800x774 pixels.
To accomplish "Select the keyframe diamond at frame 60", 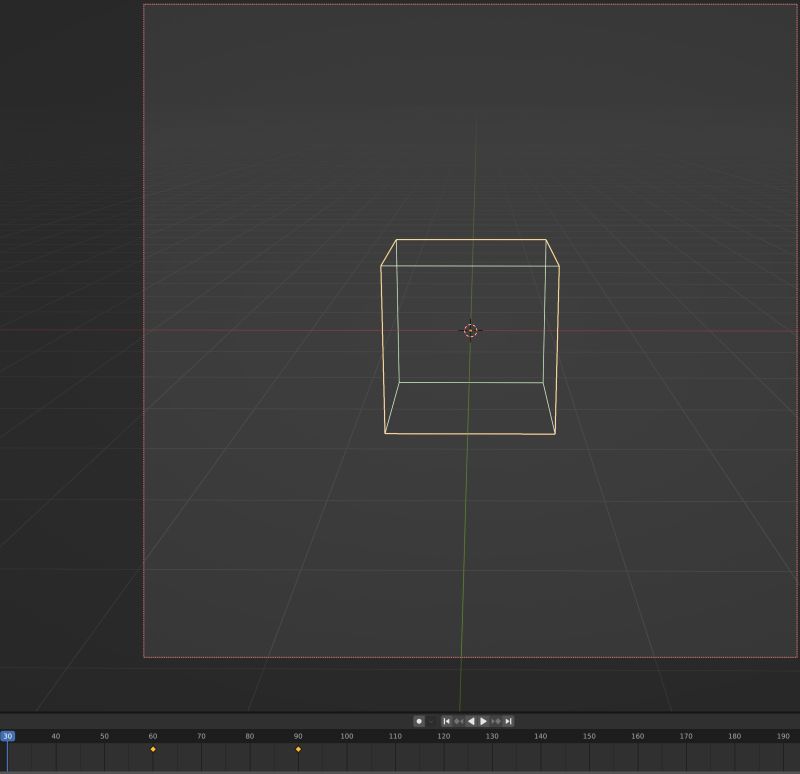I will click(153, 747).
